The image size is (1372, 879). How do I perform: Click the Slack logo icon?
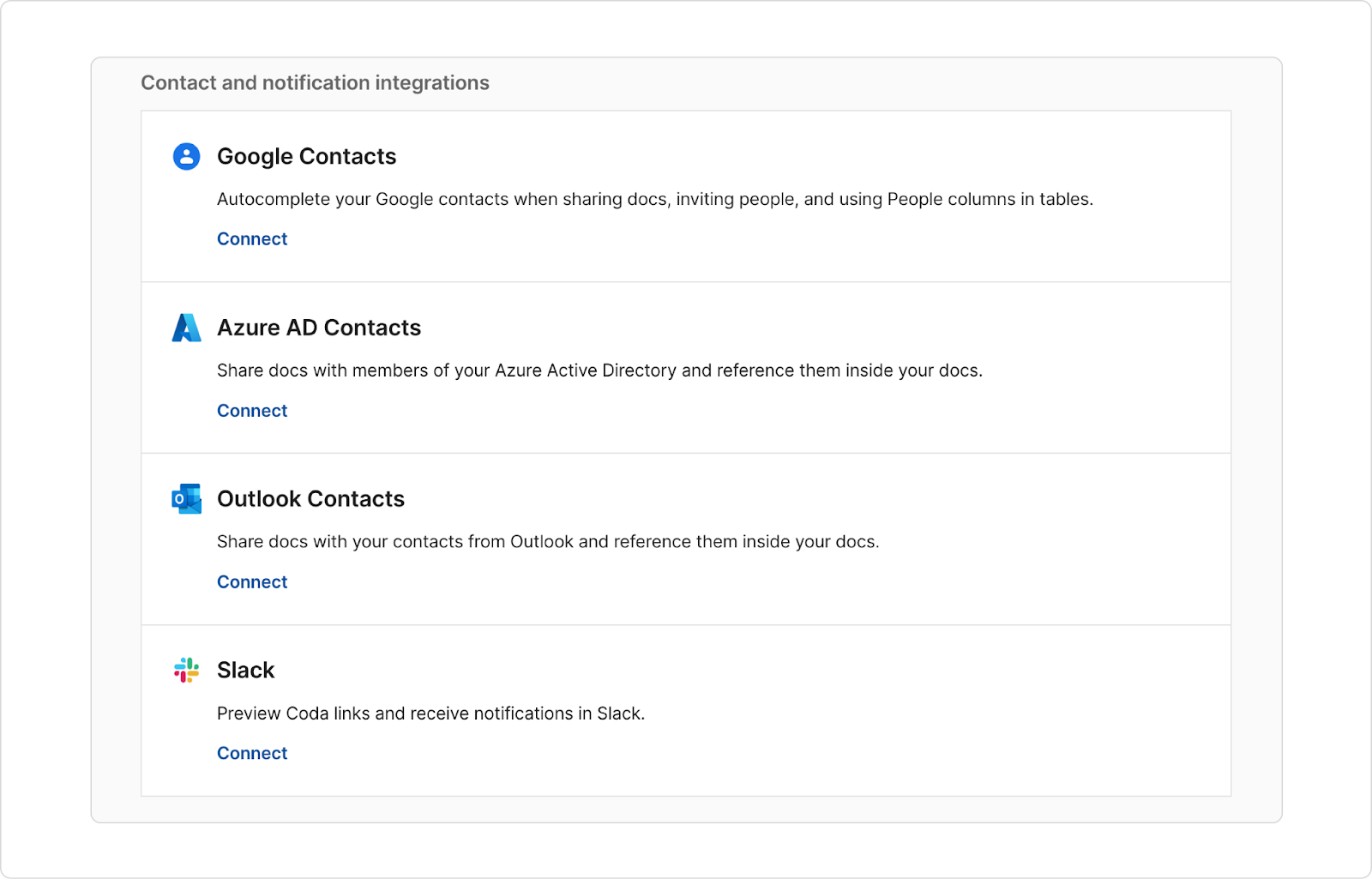[186, 670]
